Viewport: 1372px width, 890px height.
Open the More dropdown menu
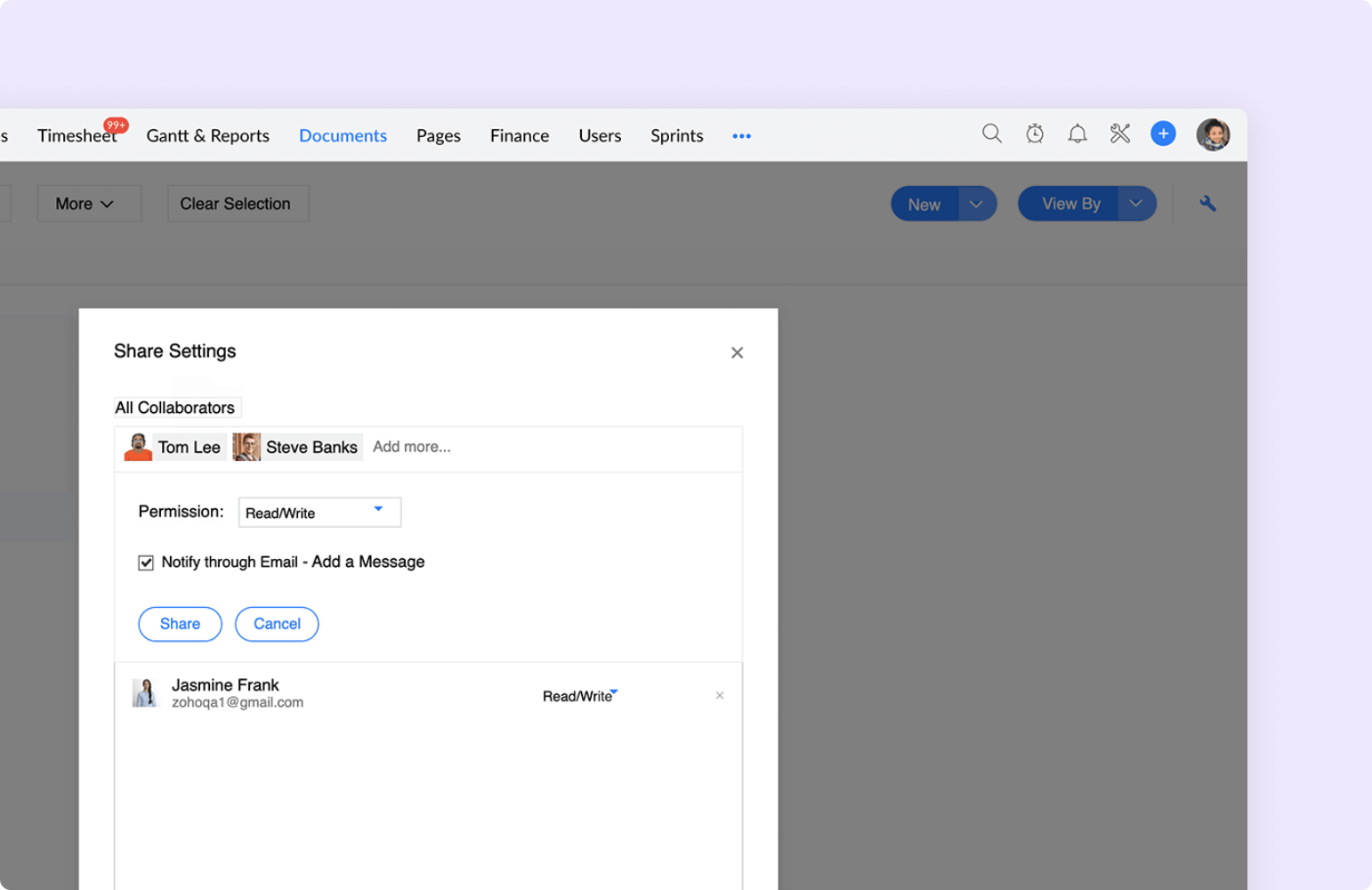[x=87, y=204]
